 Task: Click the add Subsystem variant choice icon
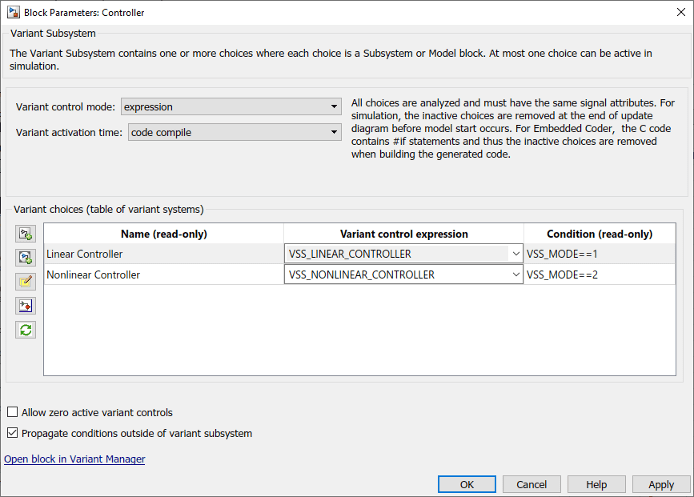[x=25, y=234]
